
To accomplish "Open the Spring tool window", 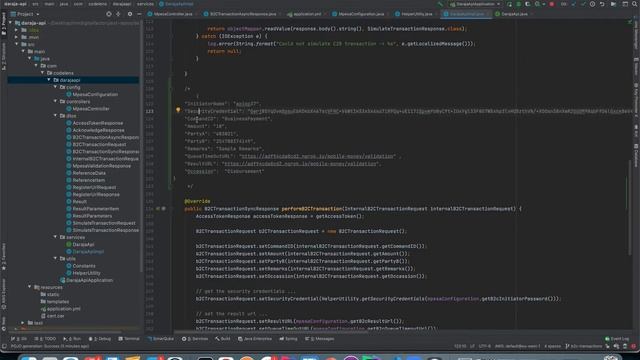I will (x=289, y=339).
